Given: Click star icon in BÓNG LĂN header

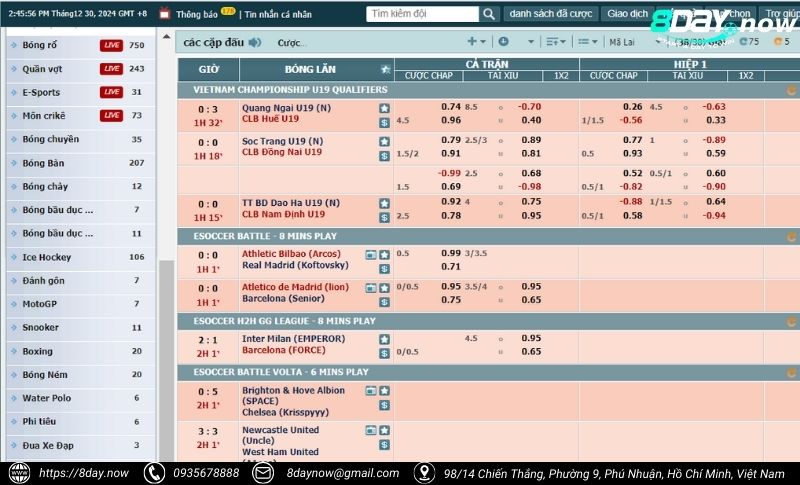Looking at the screenshot, I should pos(385,69).
